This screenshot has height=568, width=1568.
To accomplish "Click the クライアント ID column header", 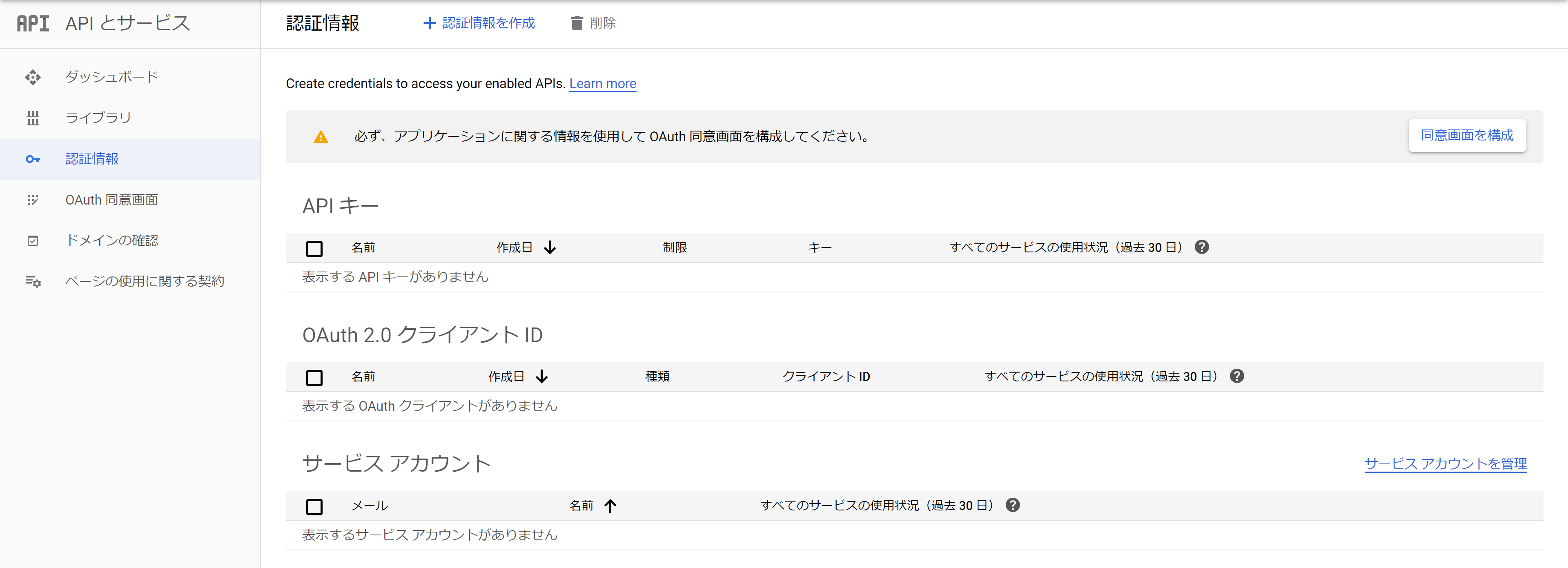I will (x=826, y=377).
